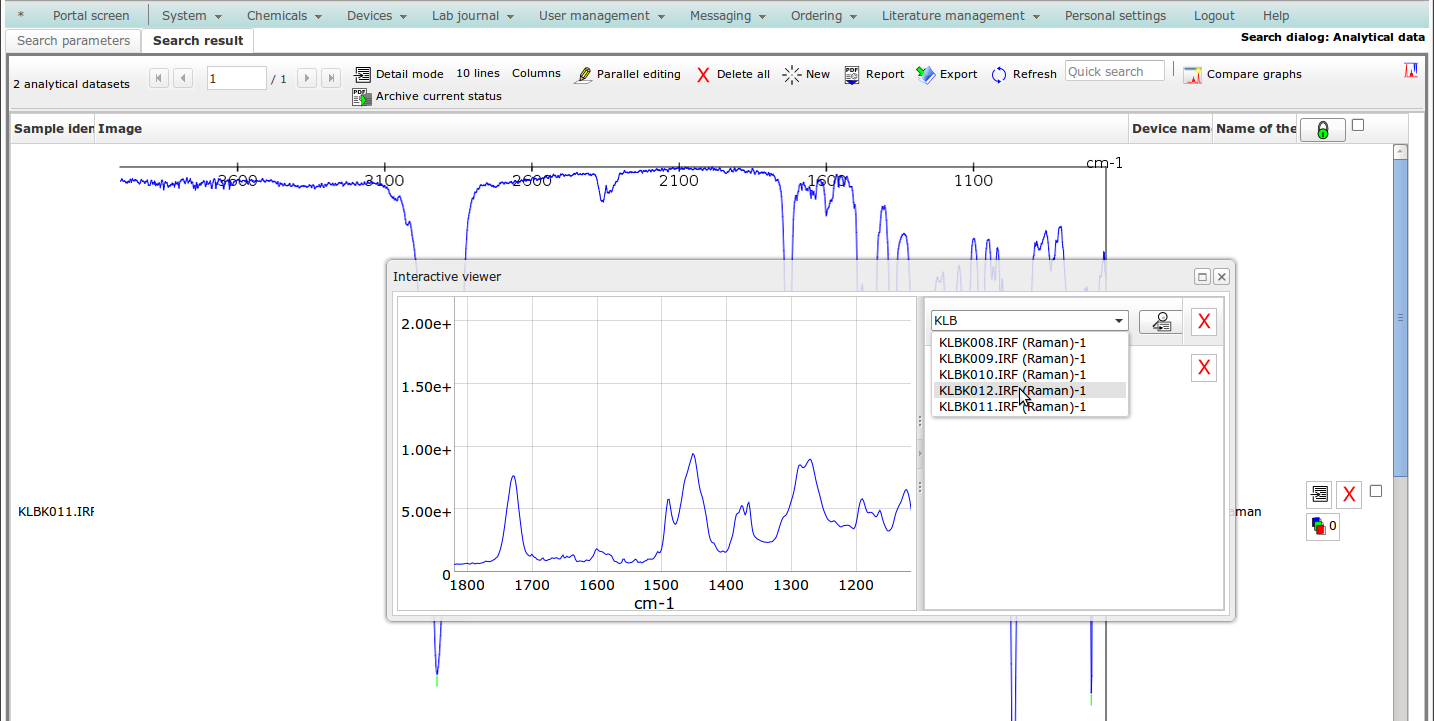Click the Detail mode icon
This screenshot has width=1434, height=721.
click(362, 74)
